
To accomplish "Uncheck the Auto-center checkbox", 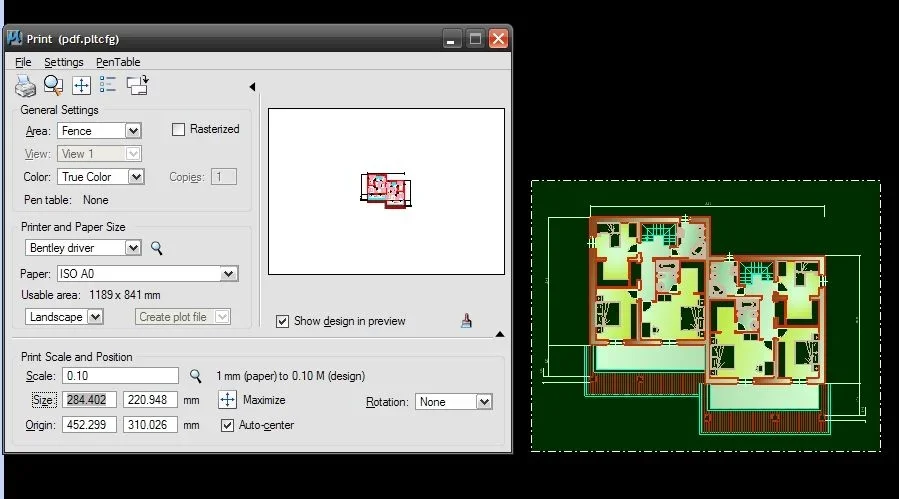I will coord(228,425).
